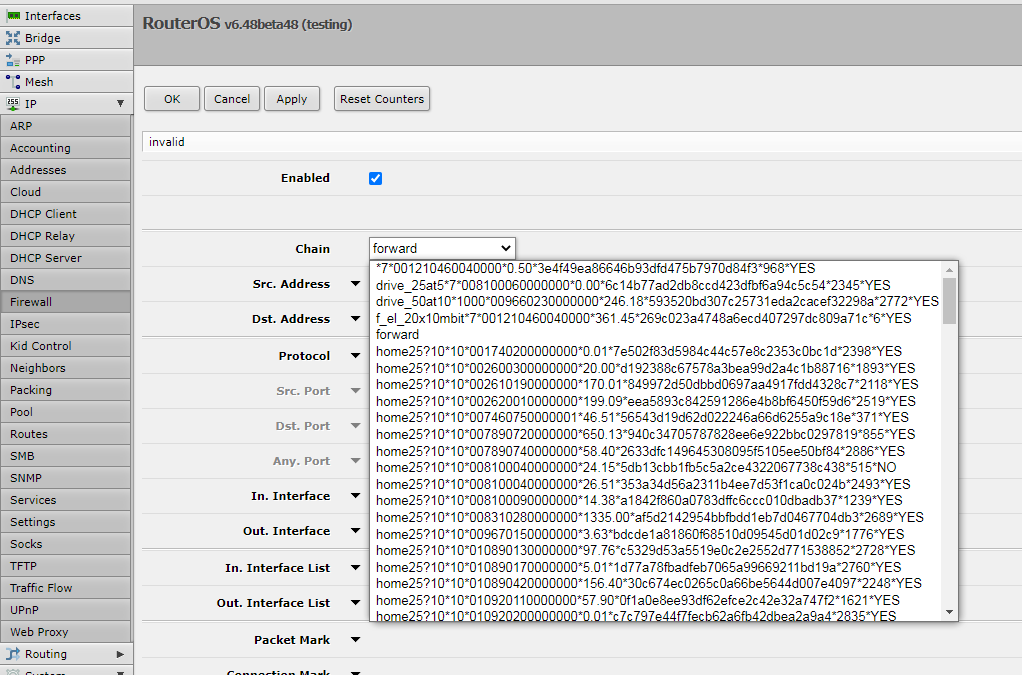Click the chain list scroll-down arrow
1022x675 pixels.
tap(949, 612)
